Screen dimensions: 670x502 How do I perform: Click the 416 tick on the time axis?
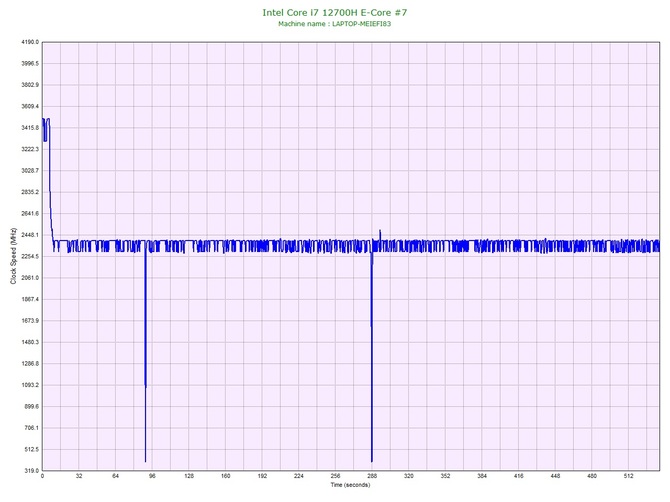(x=519, y=477)
